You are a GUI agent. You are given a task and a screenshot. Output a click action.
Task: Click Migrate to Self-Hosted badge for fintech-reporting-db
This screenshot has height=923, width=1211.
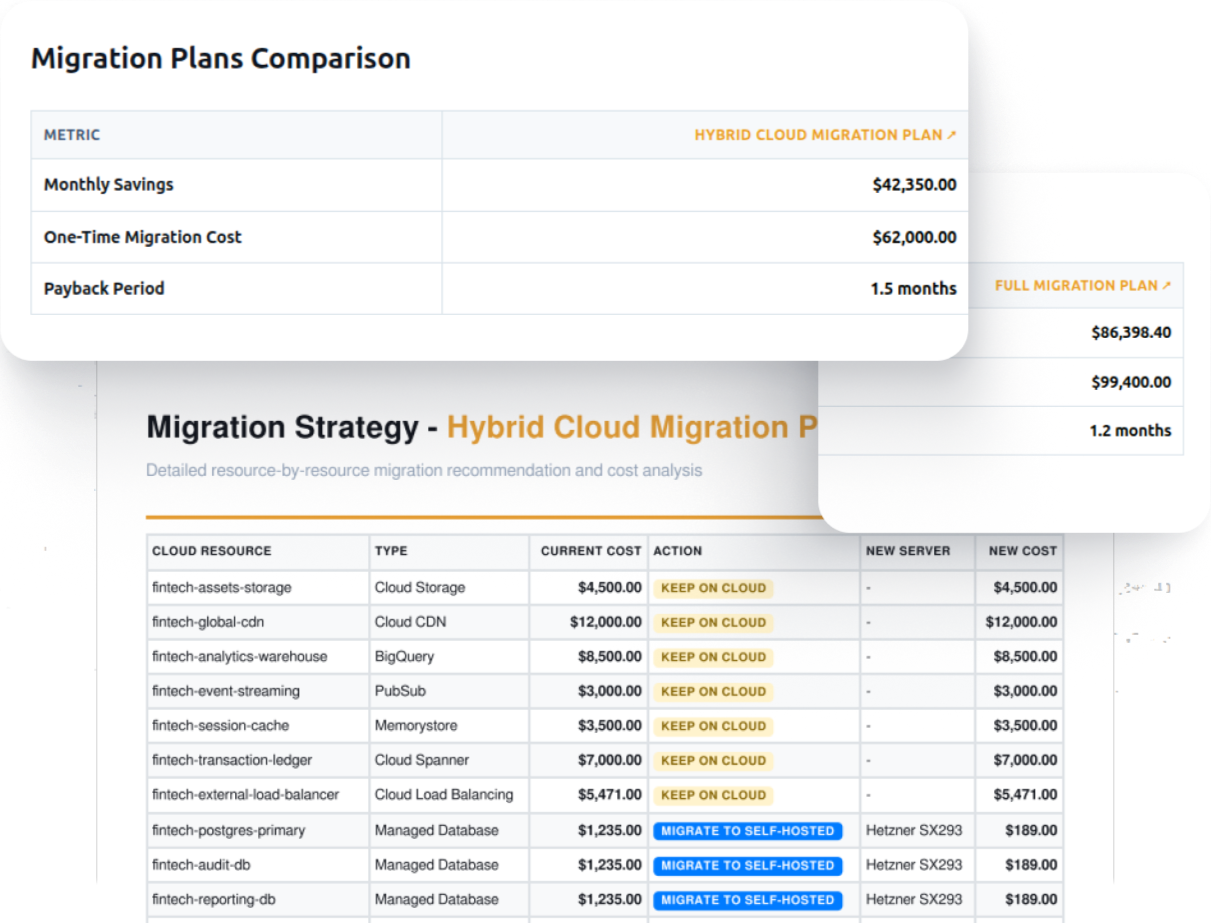point(747,900)
